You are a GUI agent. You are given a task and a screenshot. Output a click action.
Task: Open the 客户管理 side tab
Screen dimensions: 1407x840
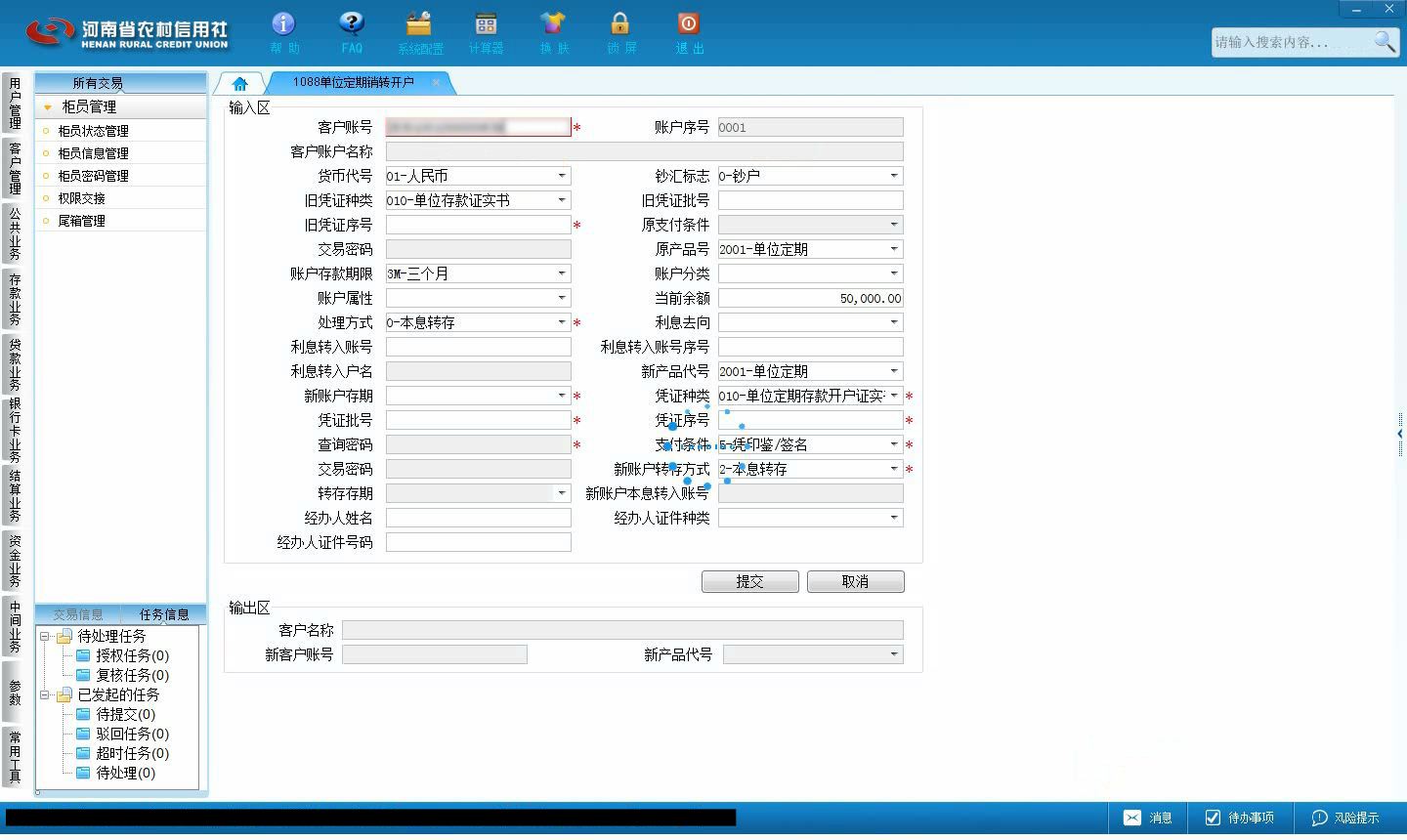coord(15,169)
